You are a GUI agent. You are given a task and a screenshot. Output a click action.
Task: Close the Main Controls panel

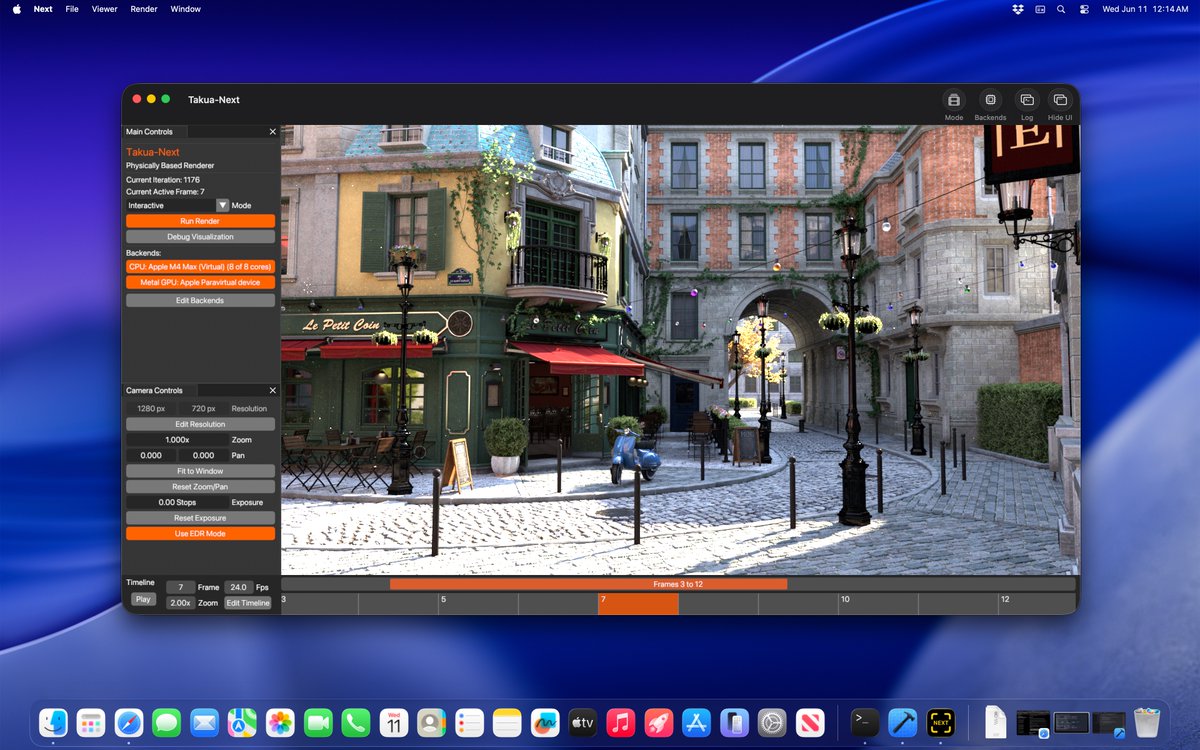click(x=273, y=132)
